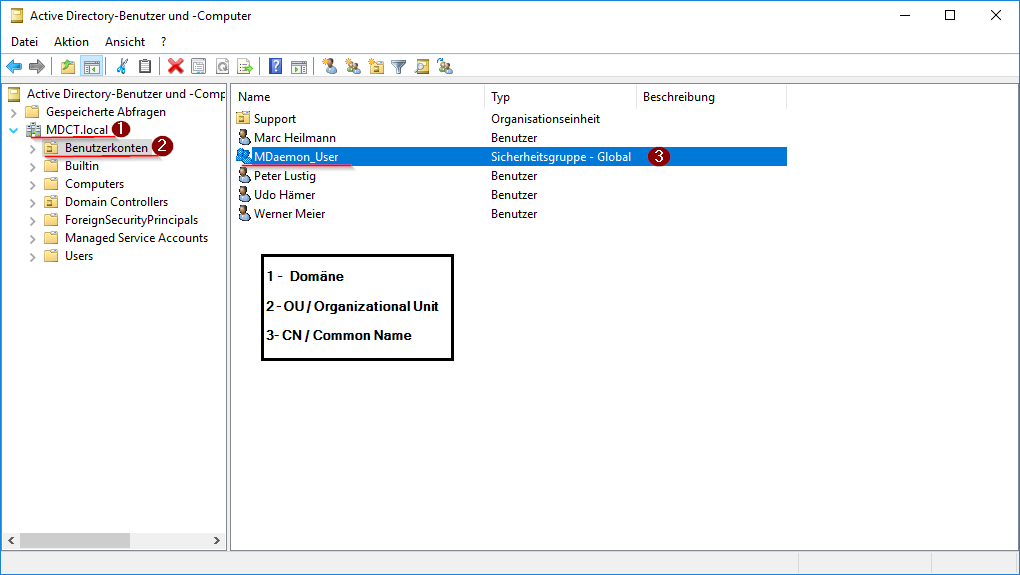The height and width of the screenshot is (575, 1020).
Task: Open the Ansicht menu
Action: tap(125, 42)
